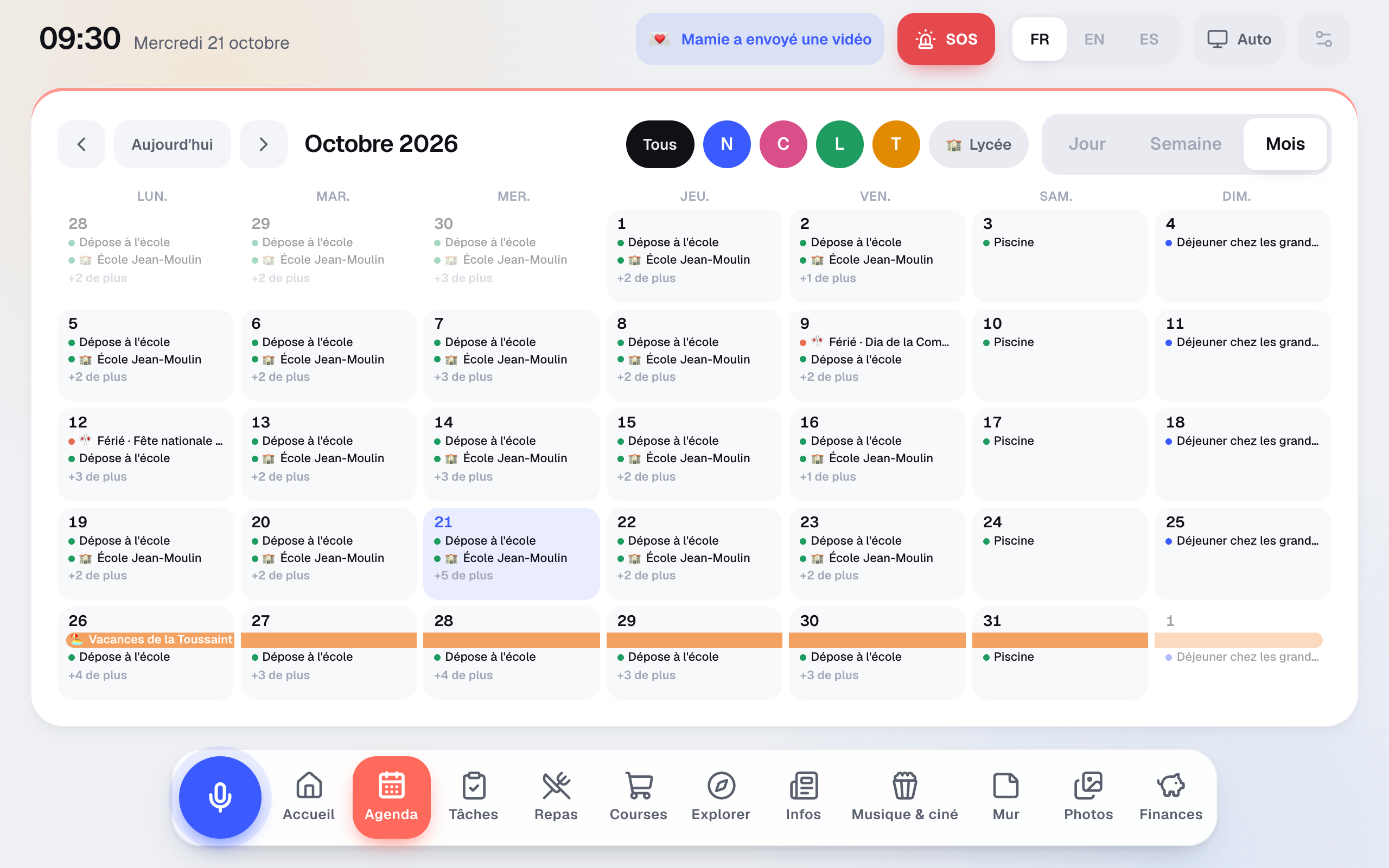Image resolution: width=1389 pixels, height=868 pixels.
Task: Open the Mur note section
Action: tap(1006, 797)
